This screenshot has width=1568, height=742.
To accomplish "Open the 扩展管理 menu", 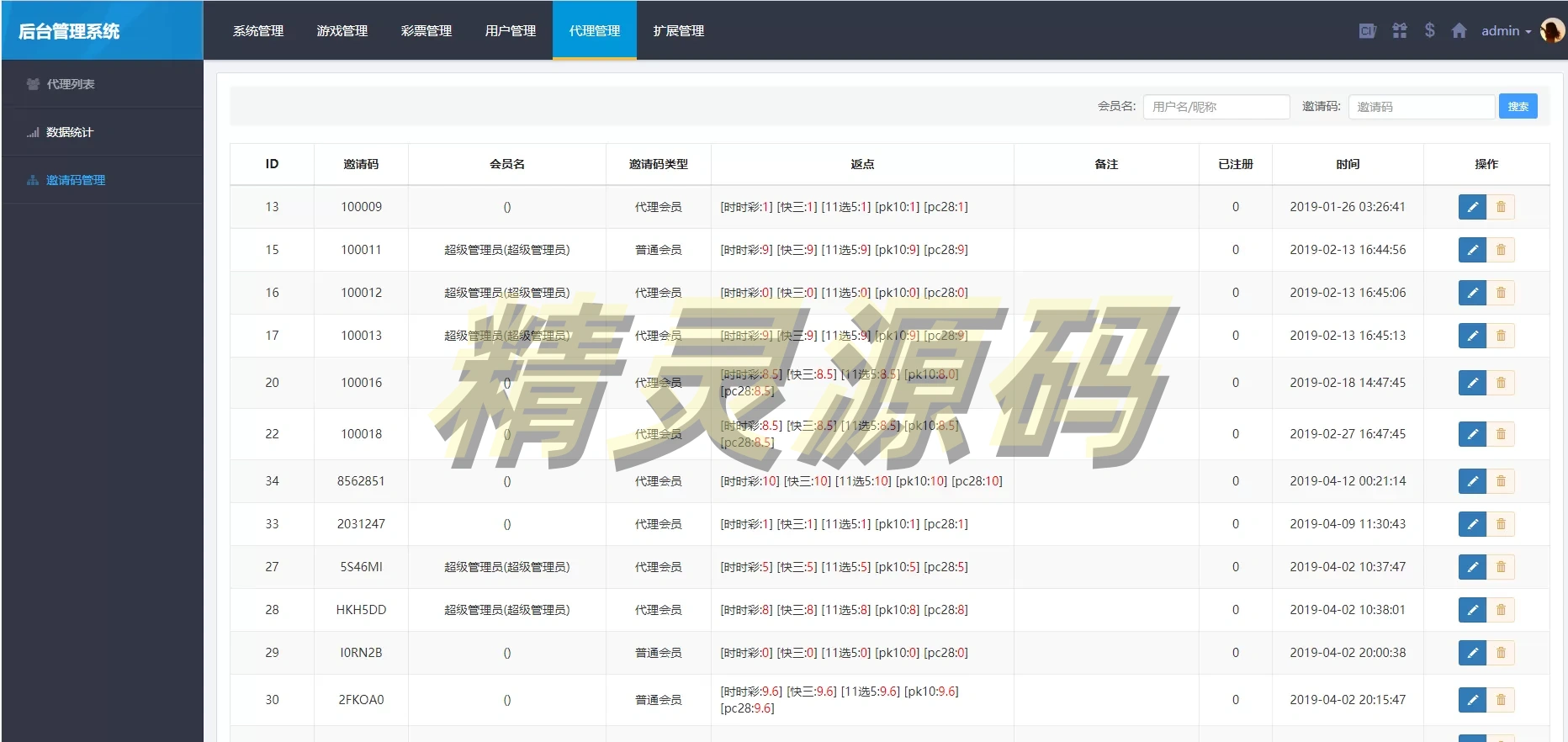I will pyautogui.click(x=679, y=30).
